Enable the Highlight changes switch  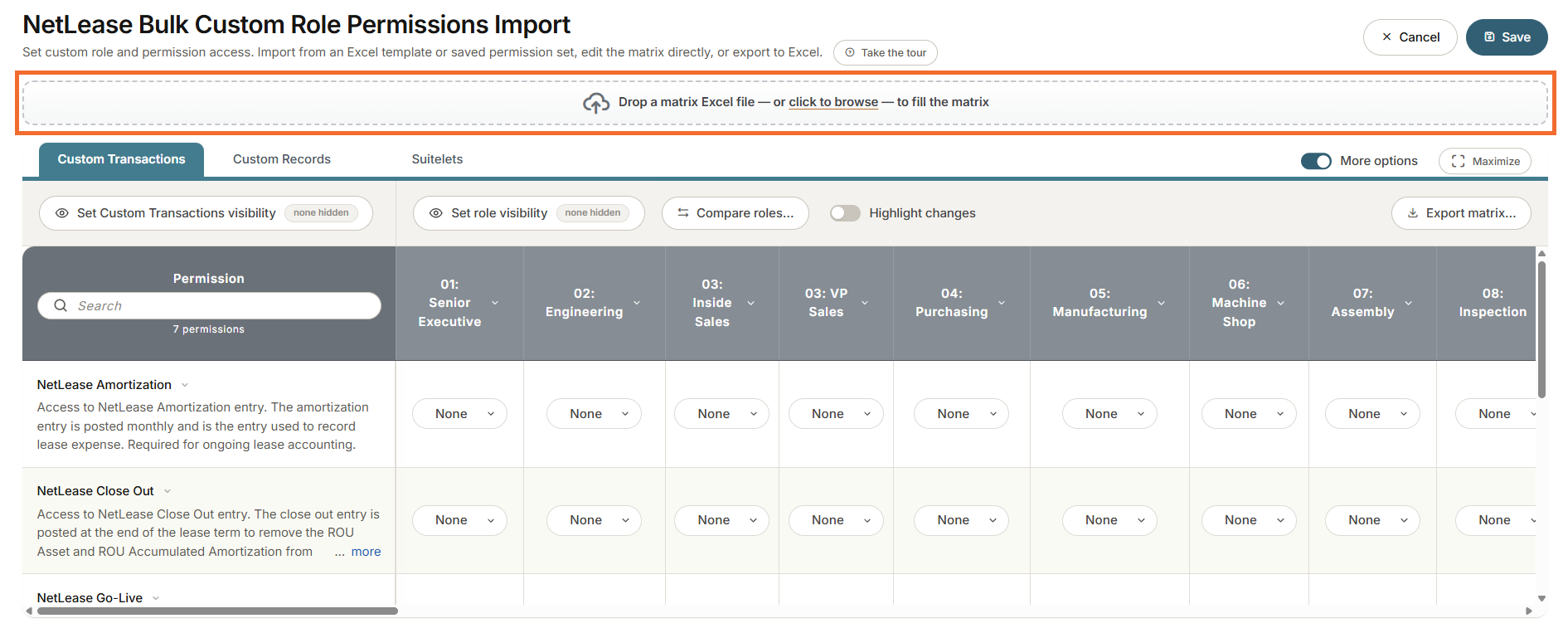845,213
